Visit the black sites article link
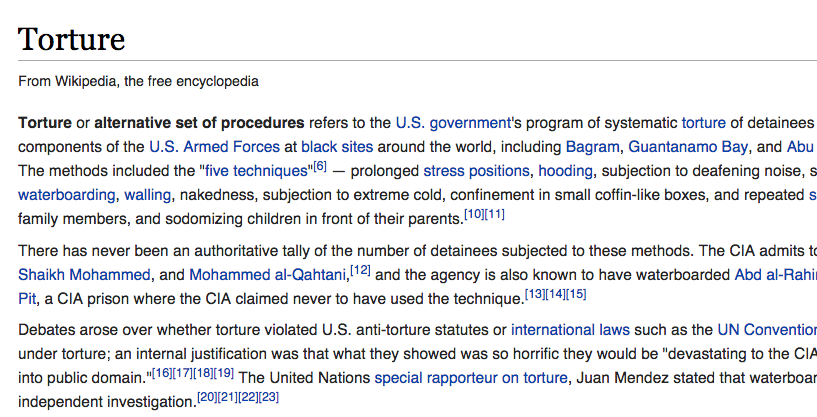 [337, 147]
